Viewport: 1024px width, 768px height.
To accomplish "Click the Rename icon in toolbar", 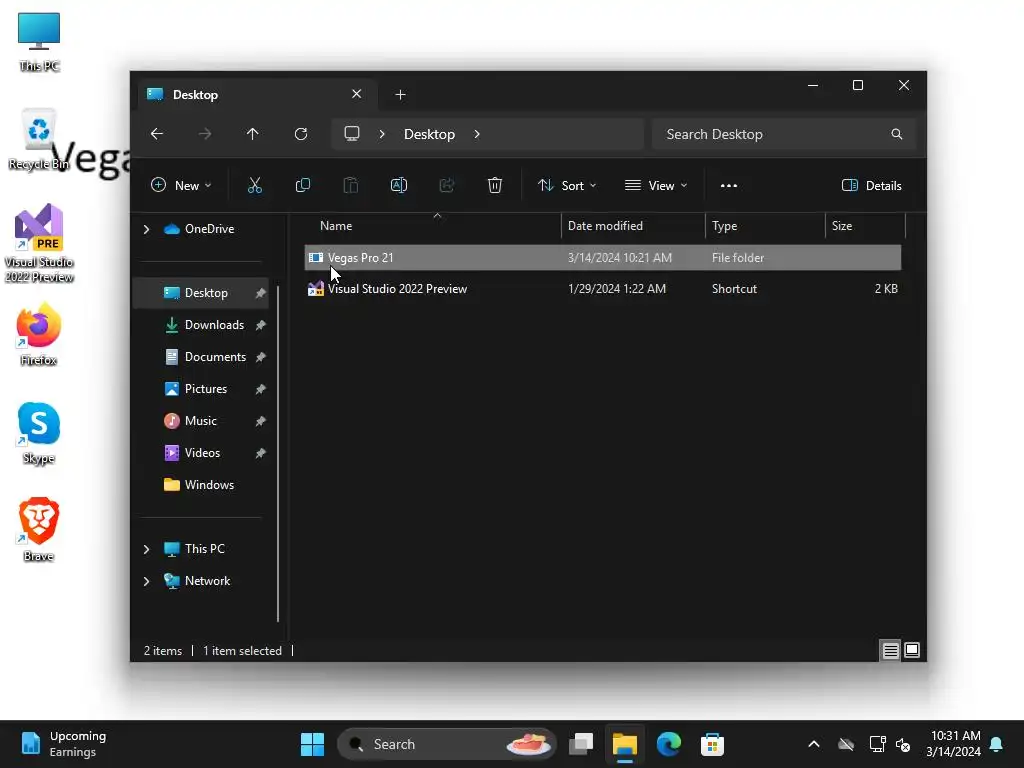I will click(x=398, y=185).
